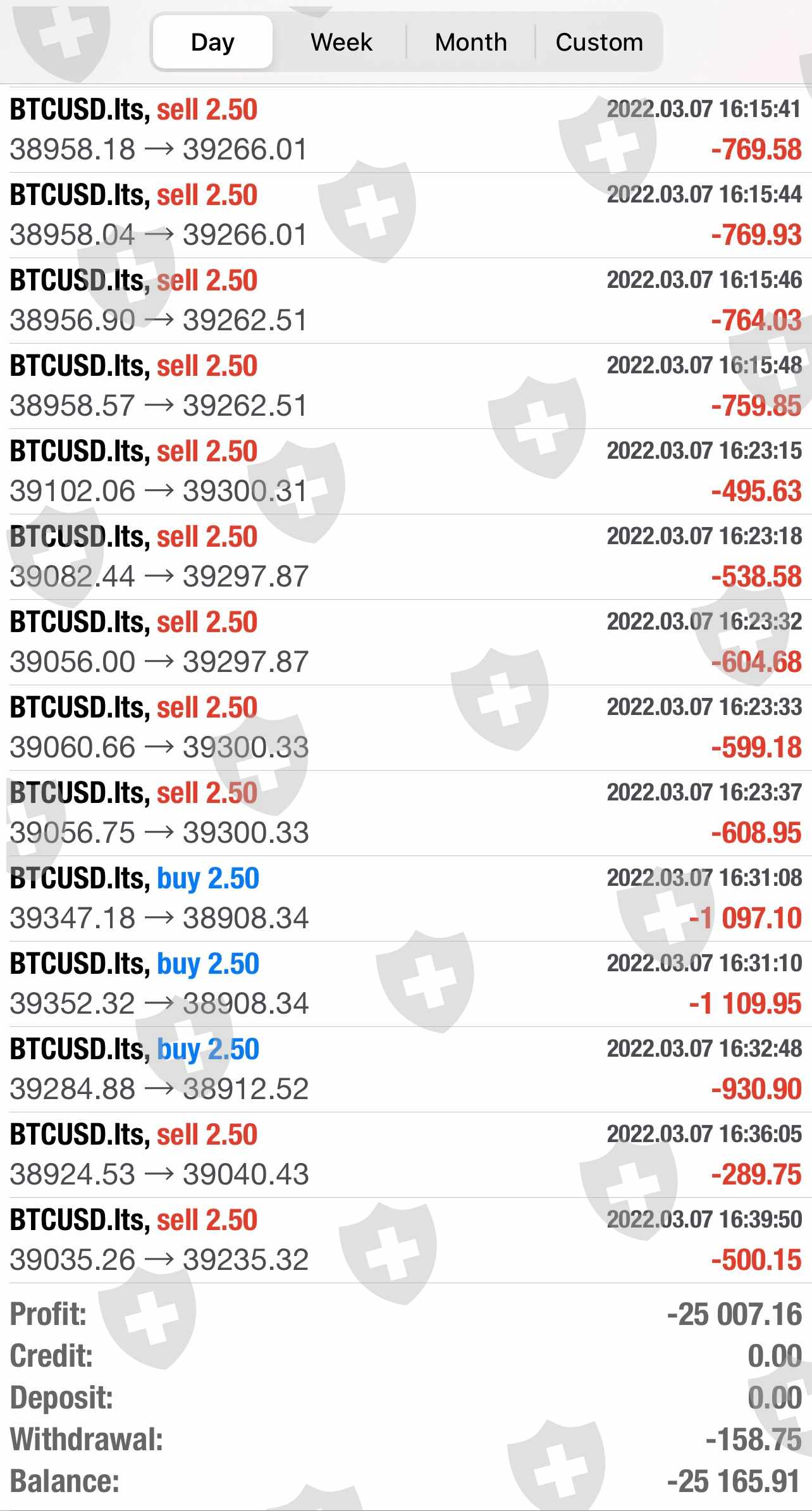
Task: Tap the sell trade opened at 38956.90
Action: (x=405, y=301)
